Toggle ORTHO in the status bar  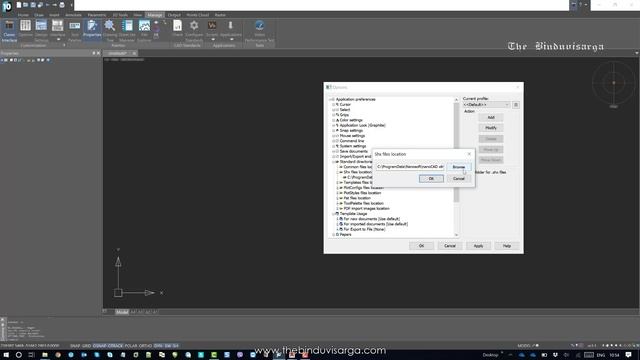click(145, 346)
